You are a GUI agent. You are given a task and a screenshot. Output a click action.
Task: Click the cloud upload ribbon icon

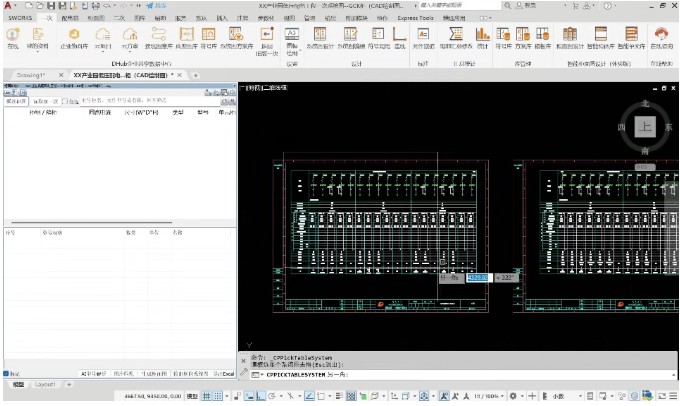[x=130, y=34]
